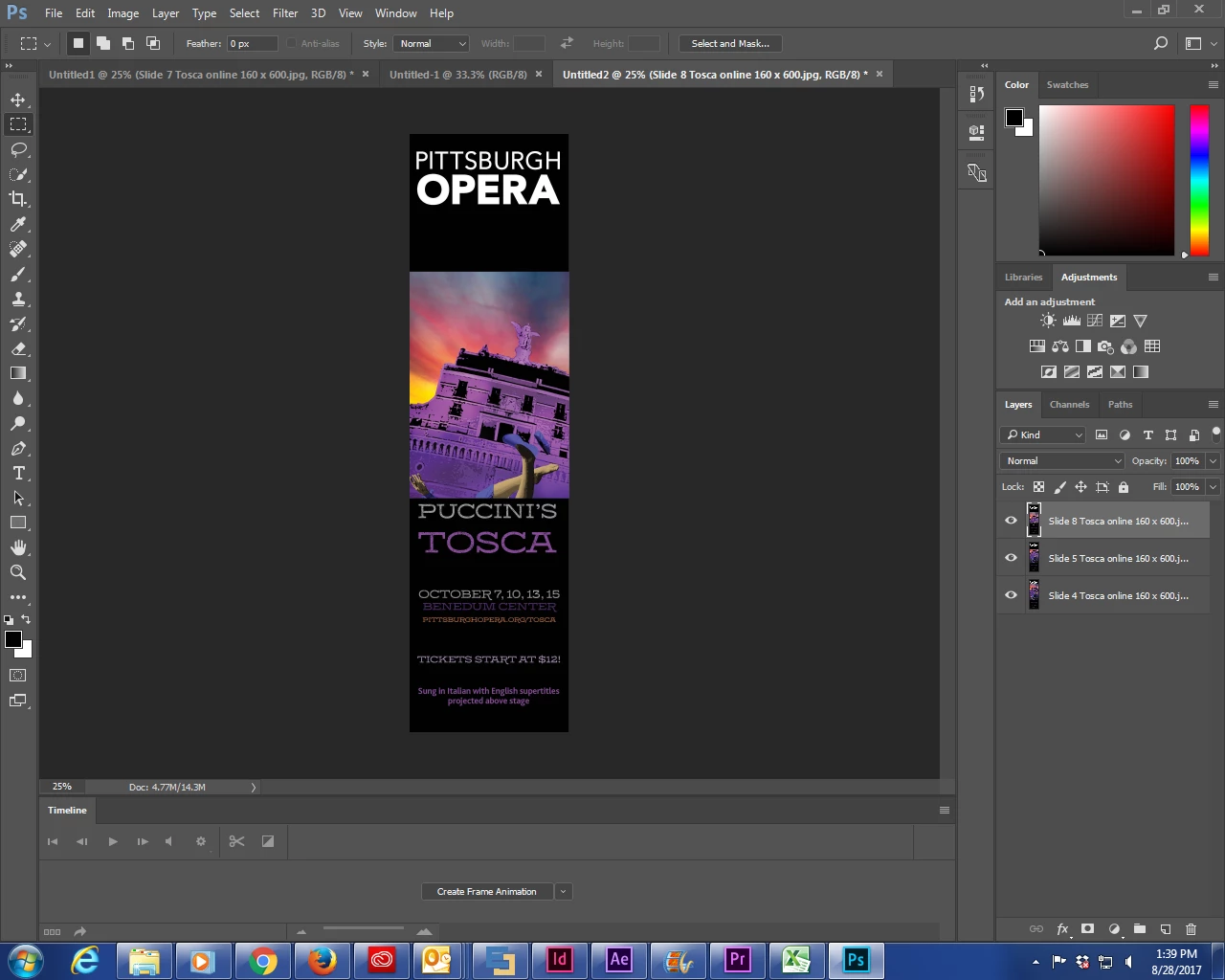
Task: Open the blend mode Normal dropdown
Action: click(x=1062, y=460)
